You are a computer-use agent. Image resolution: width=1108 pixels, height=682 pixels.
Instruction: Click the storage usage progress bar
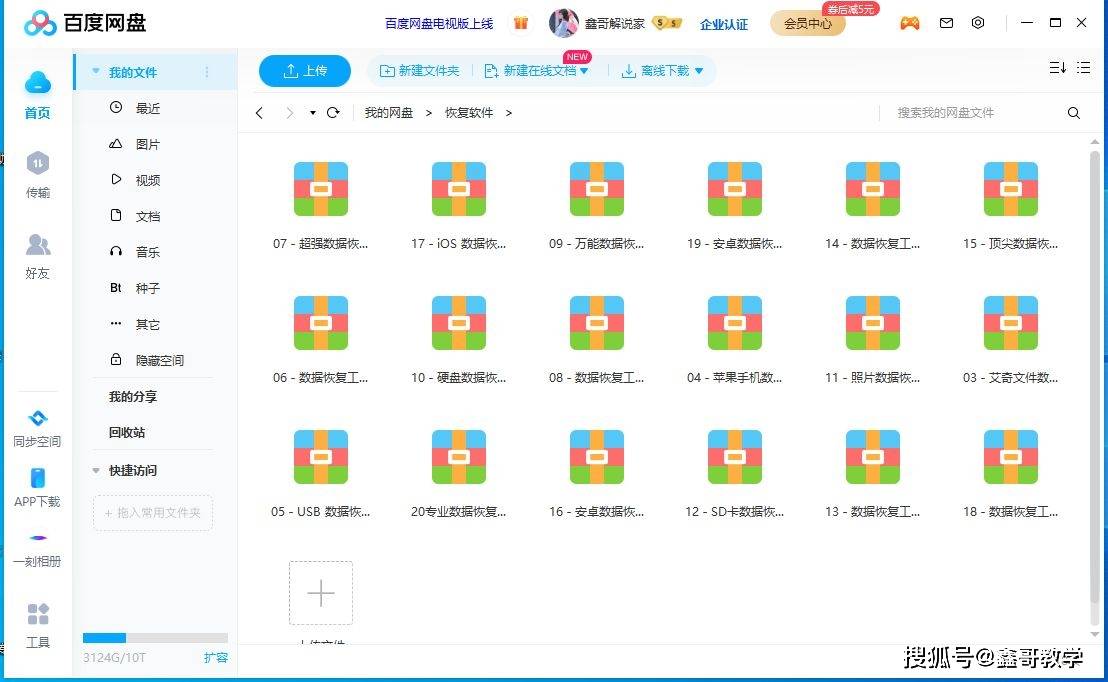tap(155, 637)
